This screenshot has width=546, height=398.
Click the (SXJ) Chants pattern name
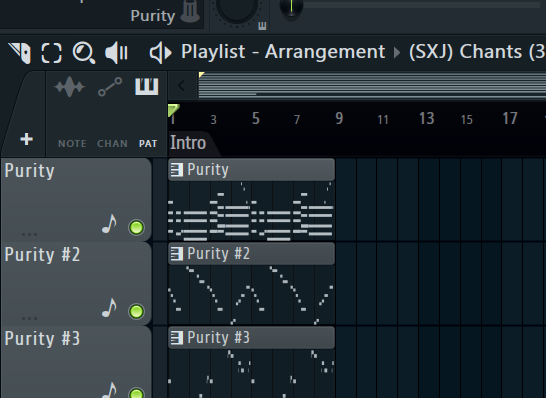coord(477,52)
